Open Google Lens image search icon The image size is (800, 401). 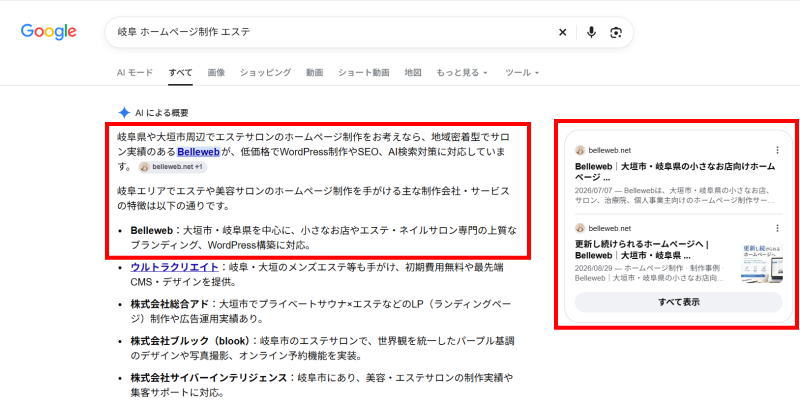click(x=616, y=32)
